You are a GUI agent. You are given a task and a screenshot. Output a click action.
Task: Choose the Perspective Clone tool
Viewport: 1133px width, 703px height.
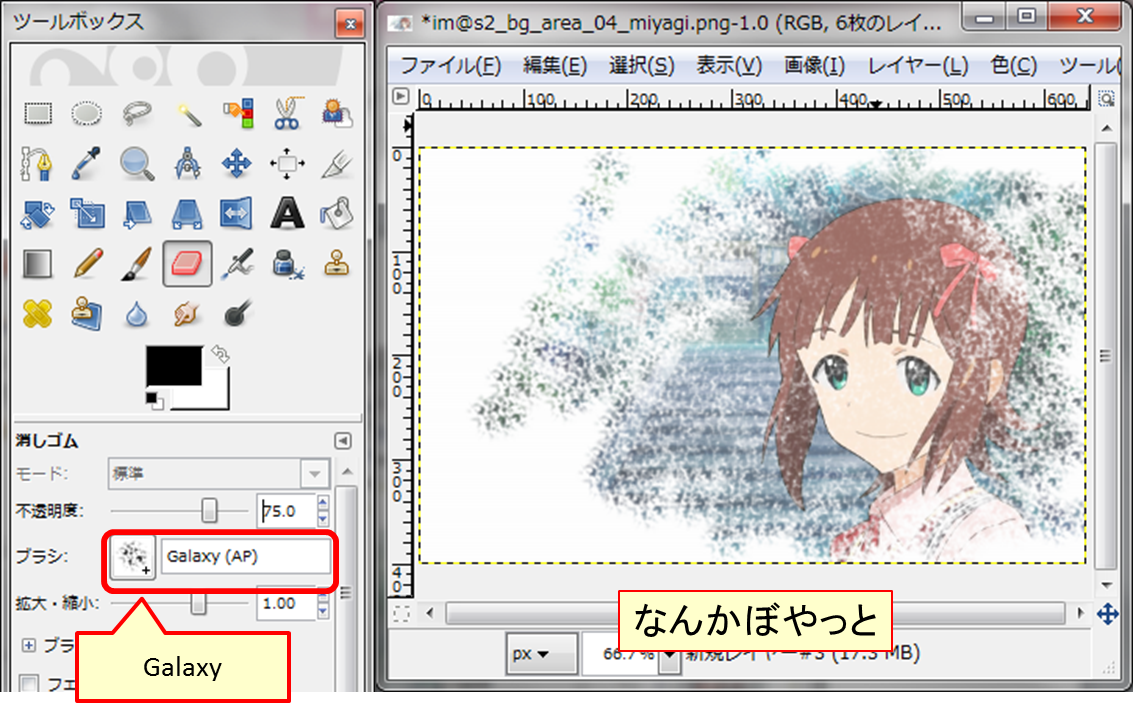coord(87,314)
